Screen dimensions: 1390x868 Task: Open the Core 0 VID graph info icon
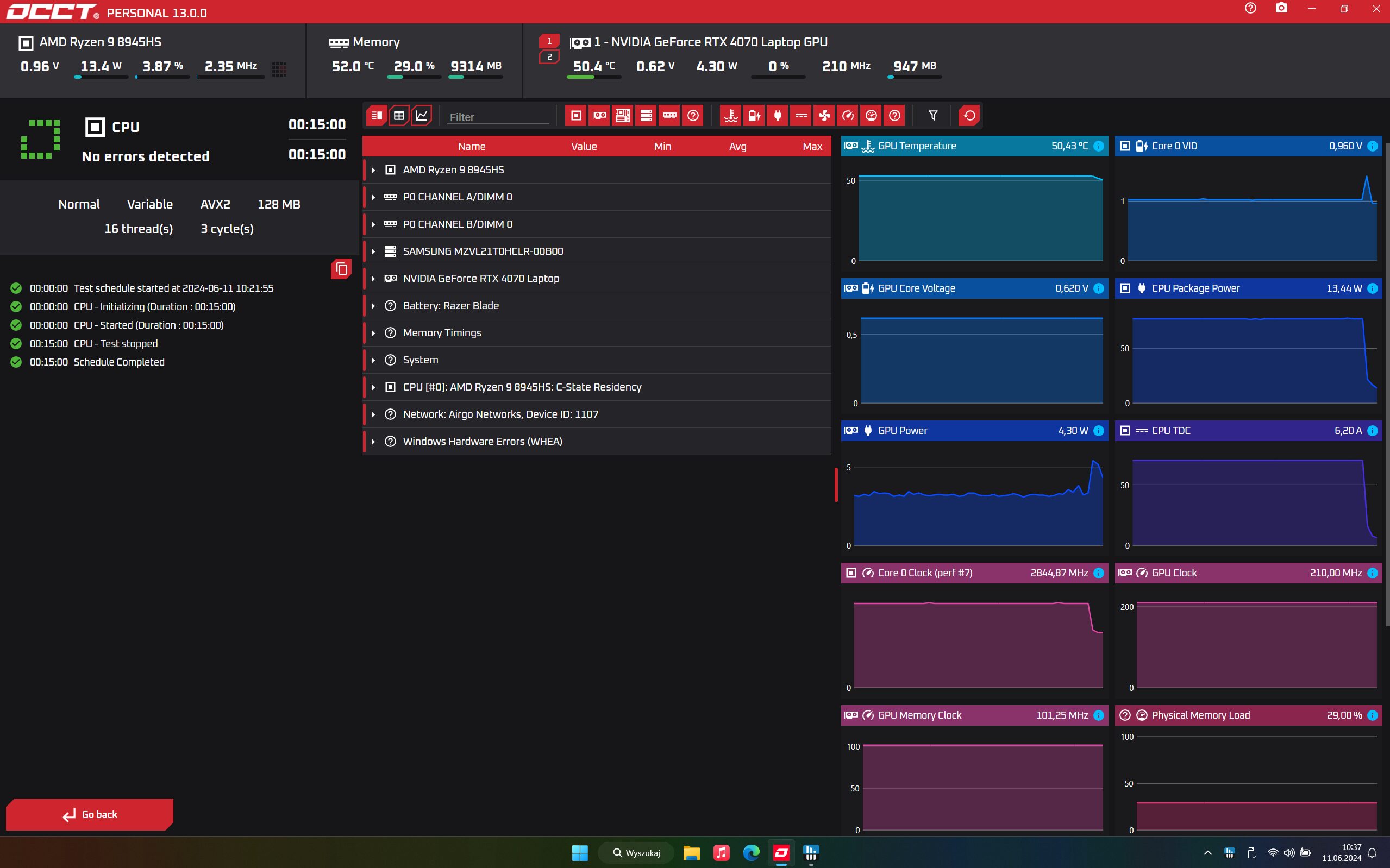1372,146
